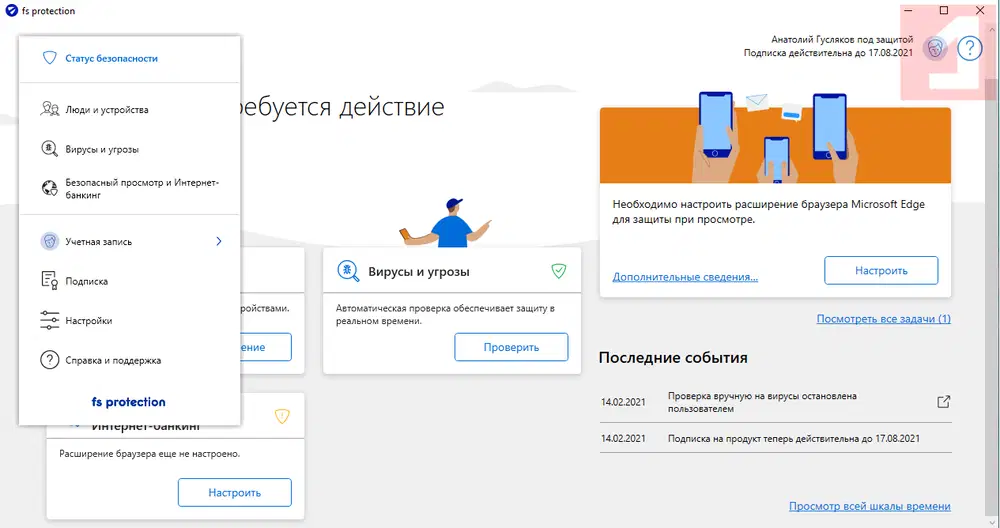Click the yellow warning shield on Интернет-банкинг card
The width and height of the screenshot is (1000, 528).
coord(282,416)
